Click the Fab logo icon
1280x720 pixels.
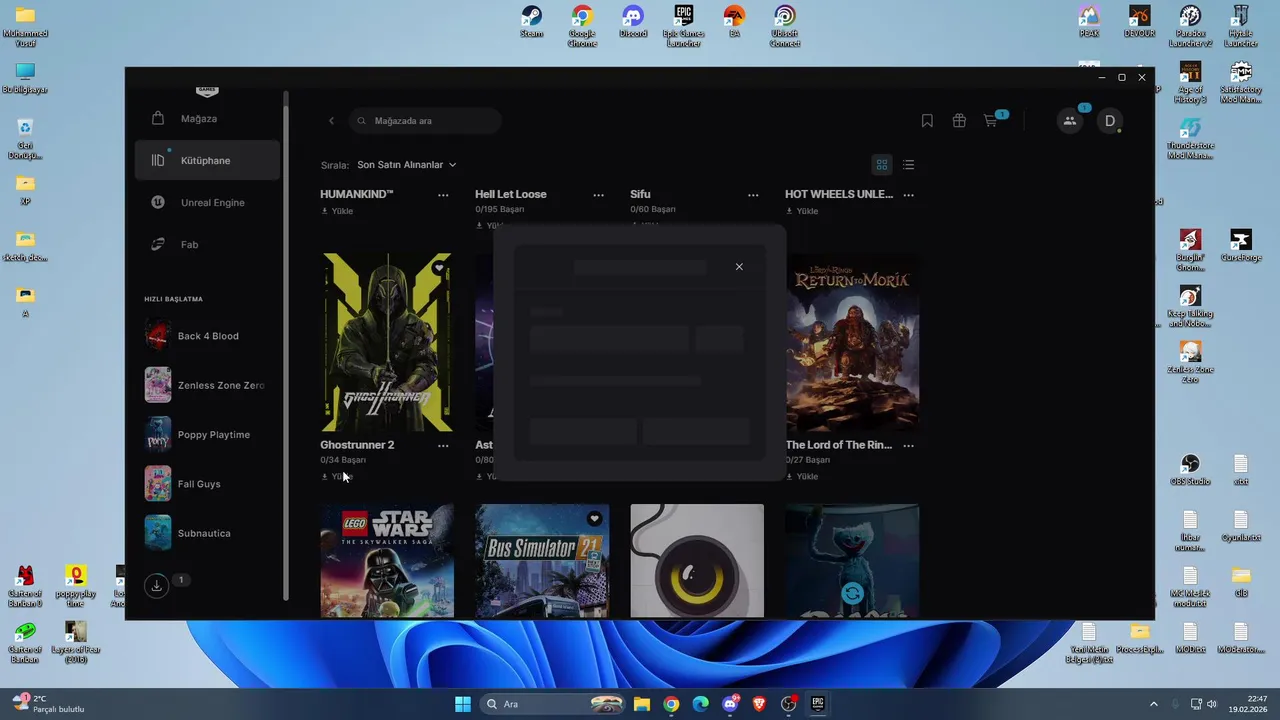[x=158, y=244]
